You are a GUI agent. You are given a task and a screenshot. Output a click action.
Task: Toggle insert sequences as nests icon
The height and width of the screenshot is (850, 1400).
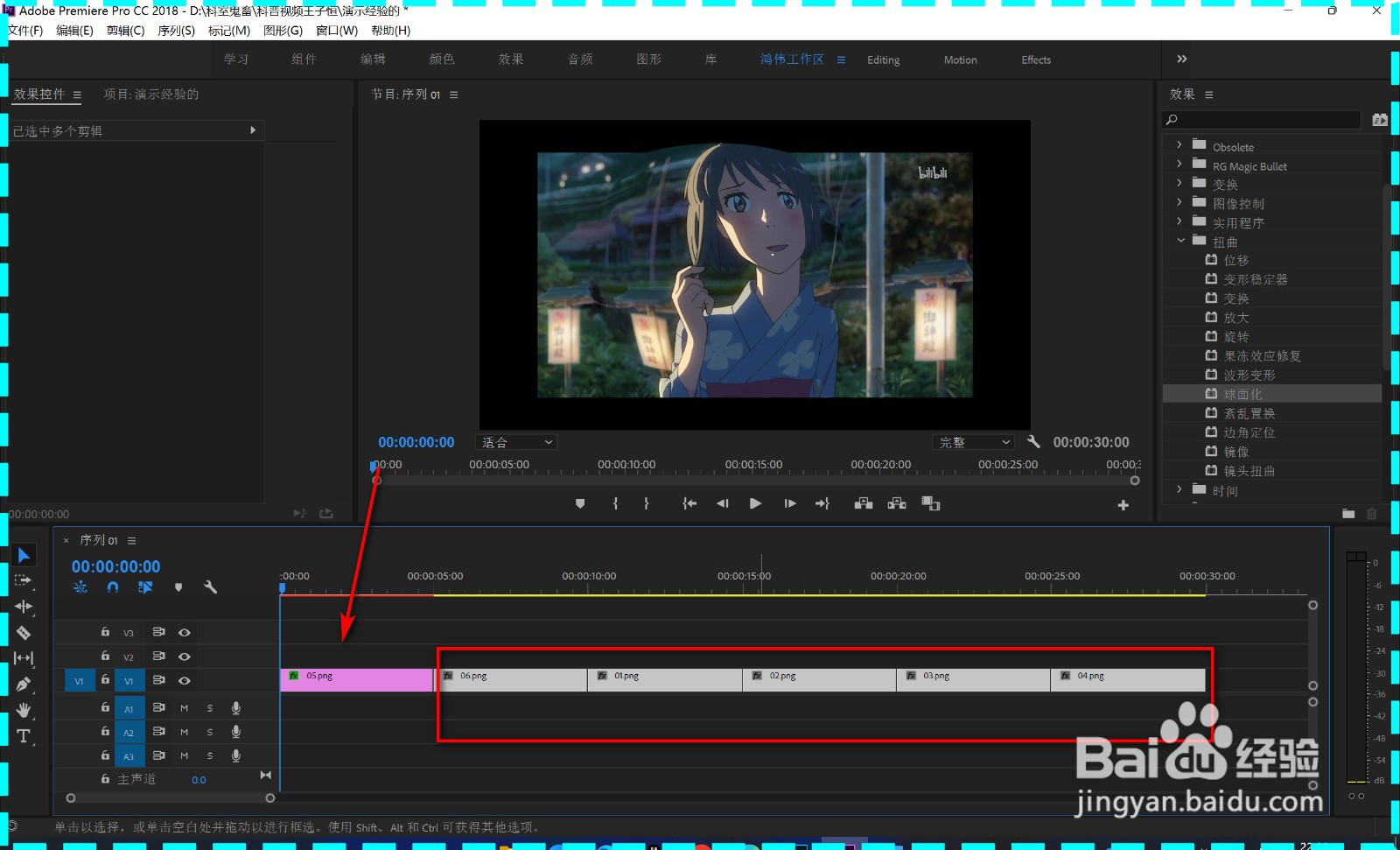click(x=80, y=587)
